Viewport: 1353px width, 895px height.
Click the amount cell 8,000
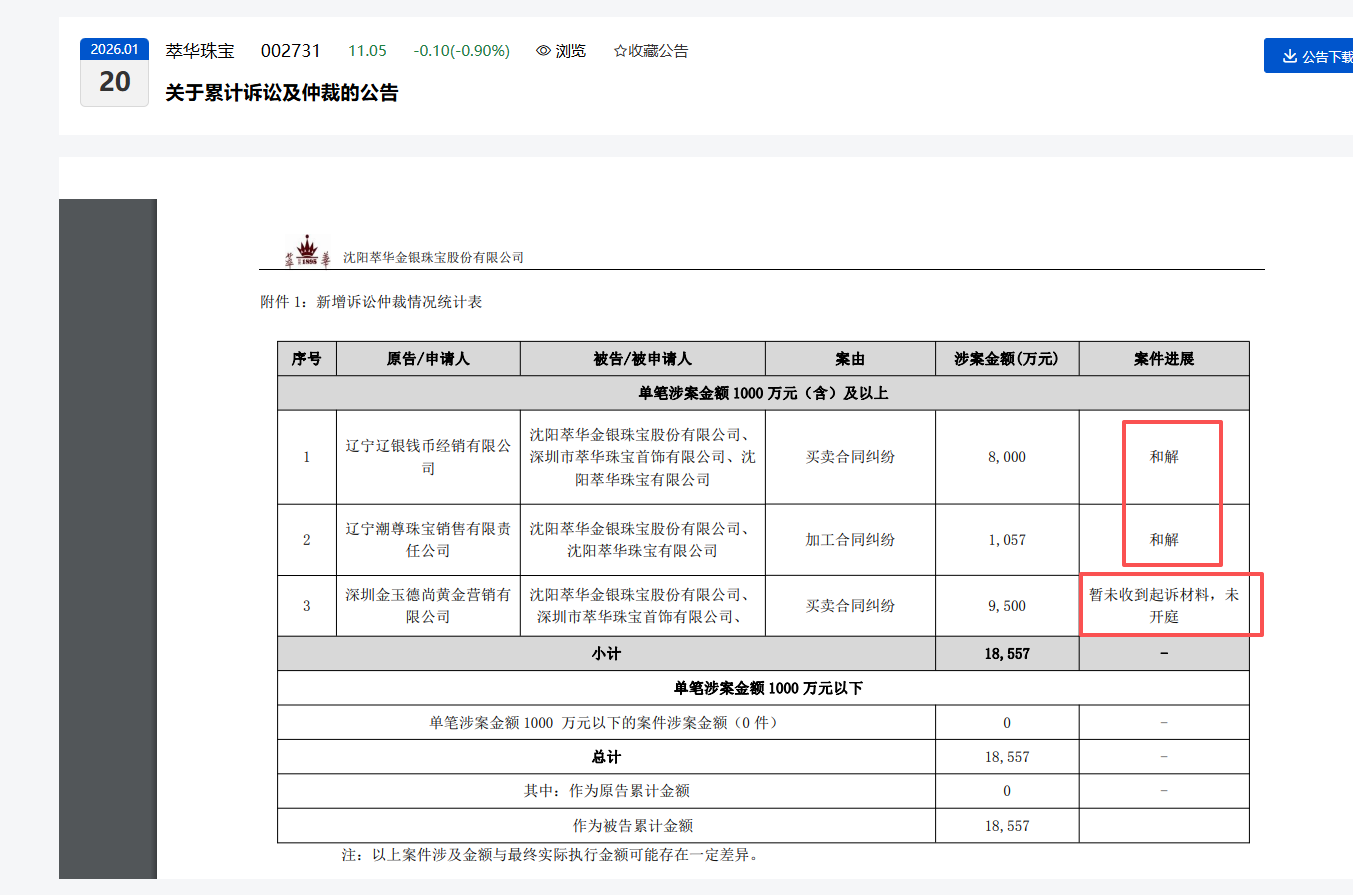point(1007,457)
